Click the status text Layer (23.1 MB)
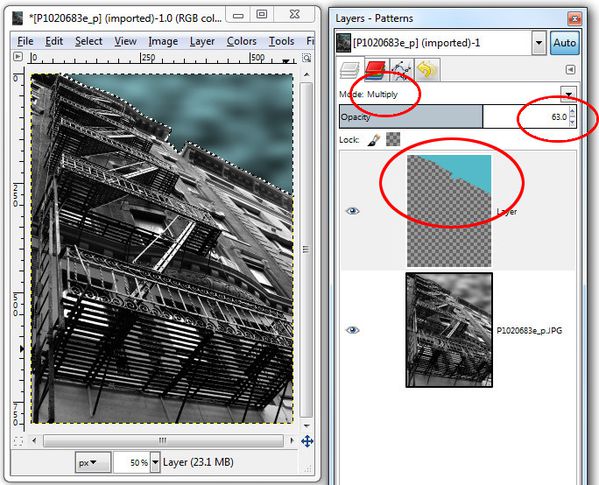Screen dimensions: 599x485 pyautogui.click(x=198, y=462)
